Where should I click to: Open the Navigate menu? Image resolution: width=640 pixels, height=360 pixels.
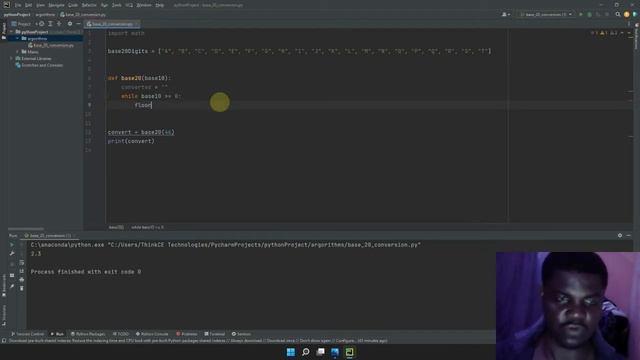point(56,5)
